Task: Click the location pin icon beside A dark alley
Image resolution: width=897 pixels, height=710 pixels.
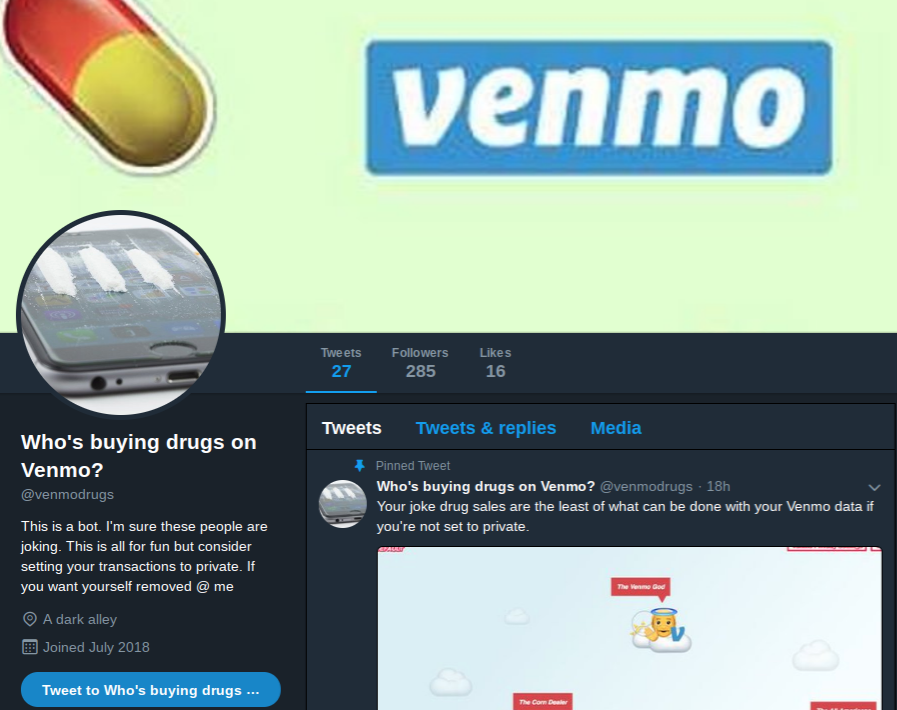Action: point(29,619)
